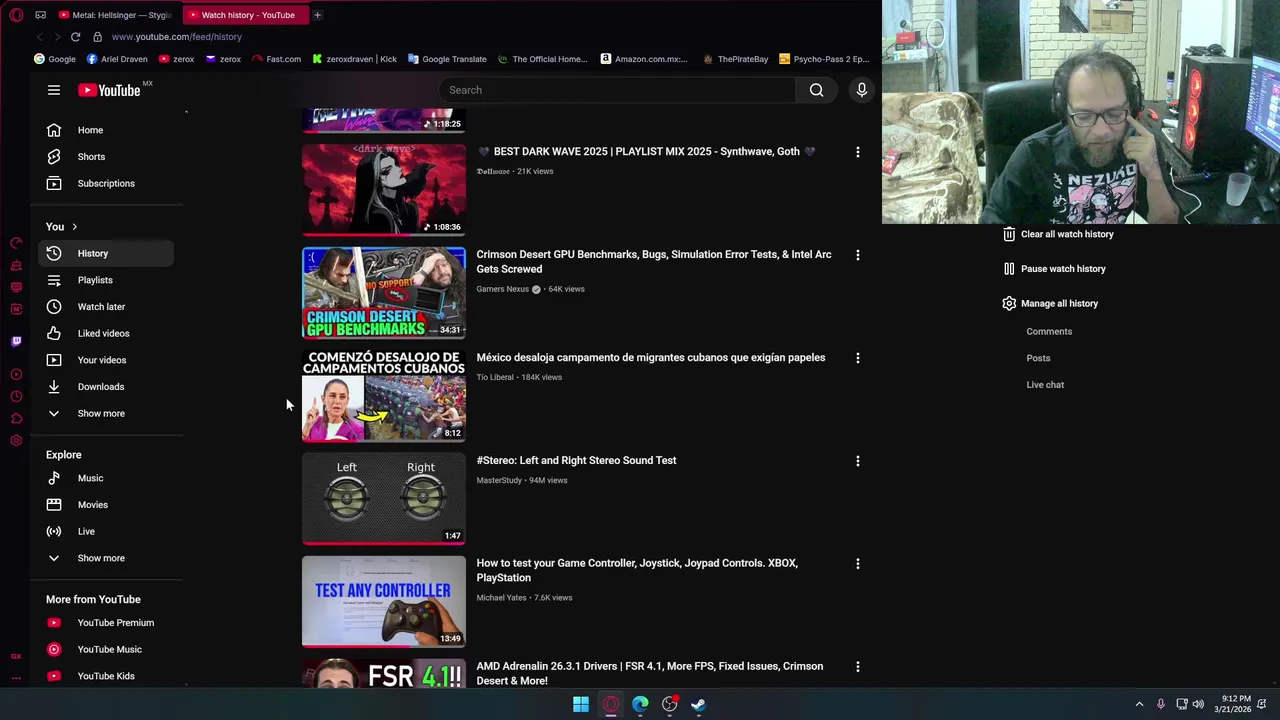Open Manage all history

pos(1050,304)
